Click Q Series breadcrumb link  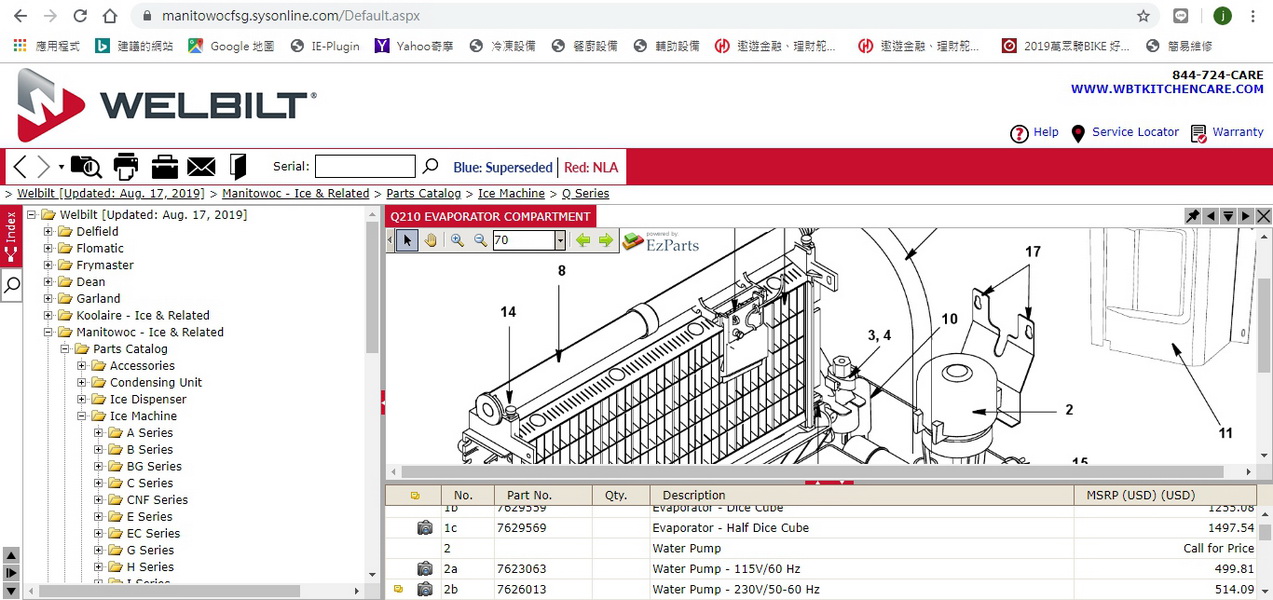click(585, 193)
